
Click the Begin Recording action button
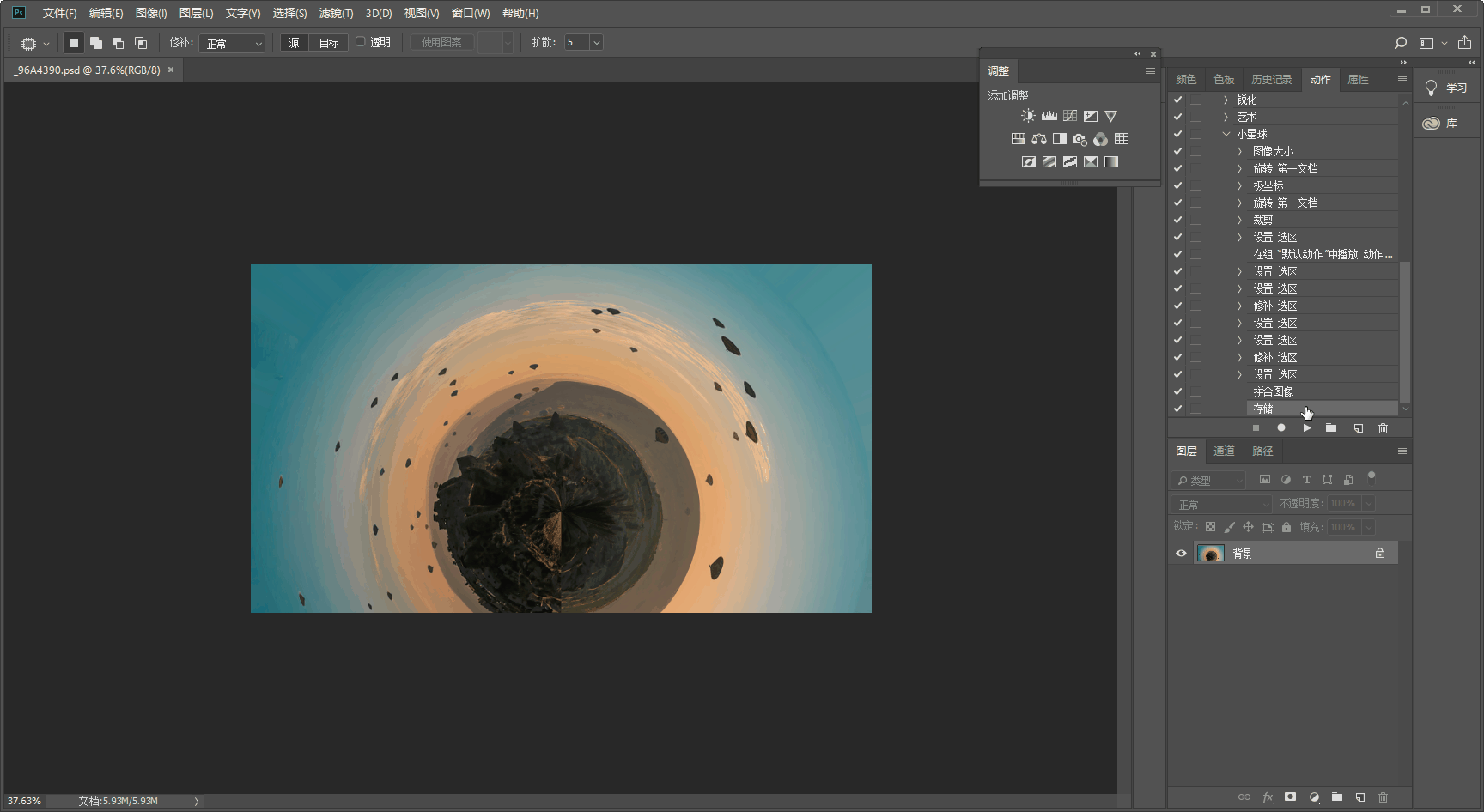pos(1280,428)
